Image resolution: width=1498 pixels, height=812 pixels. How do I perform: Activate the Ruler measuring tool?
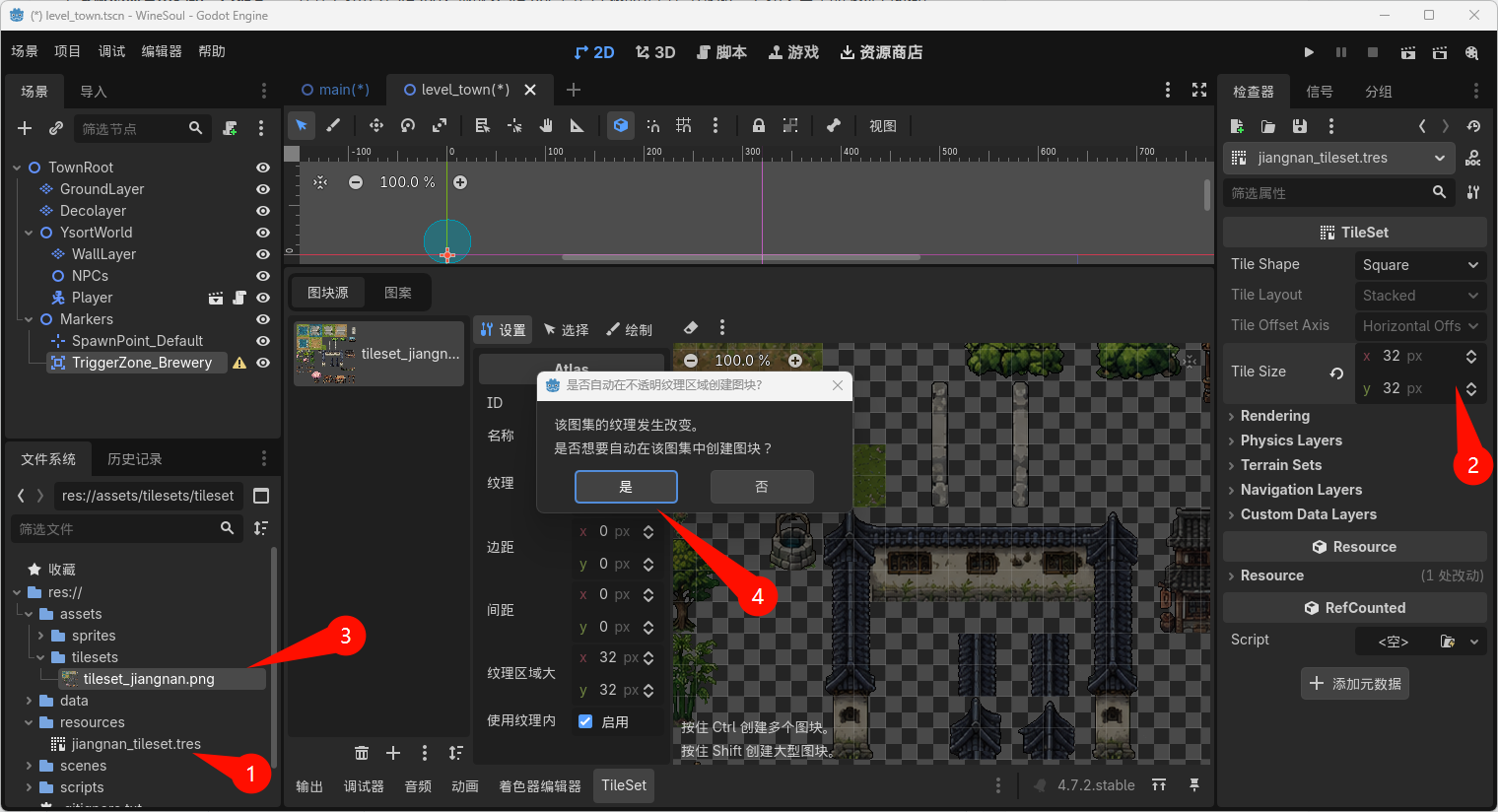point(578,125)
